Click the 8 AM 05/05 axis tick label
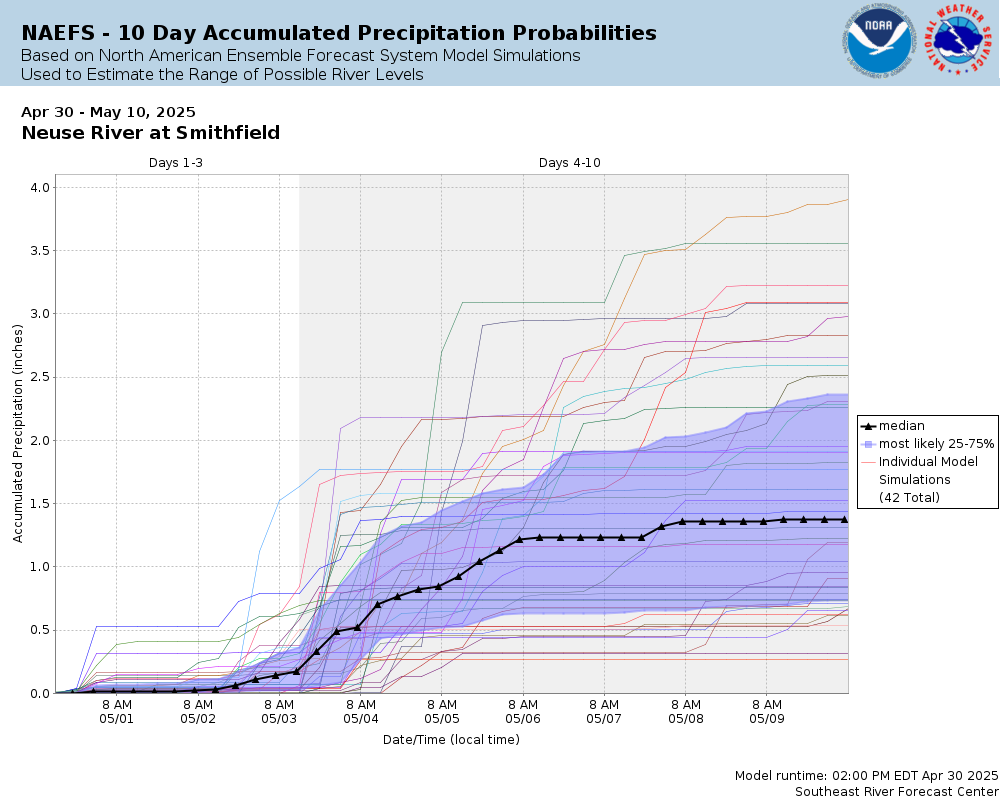 click(x=442, y=711)
